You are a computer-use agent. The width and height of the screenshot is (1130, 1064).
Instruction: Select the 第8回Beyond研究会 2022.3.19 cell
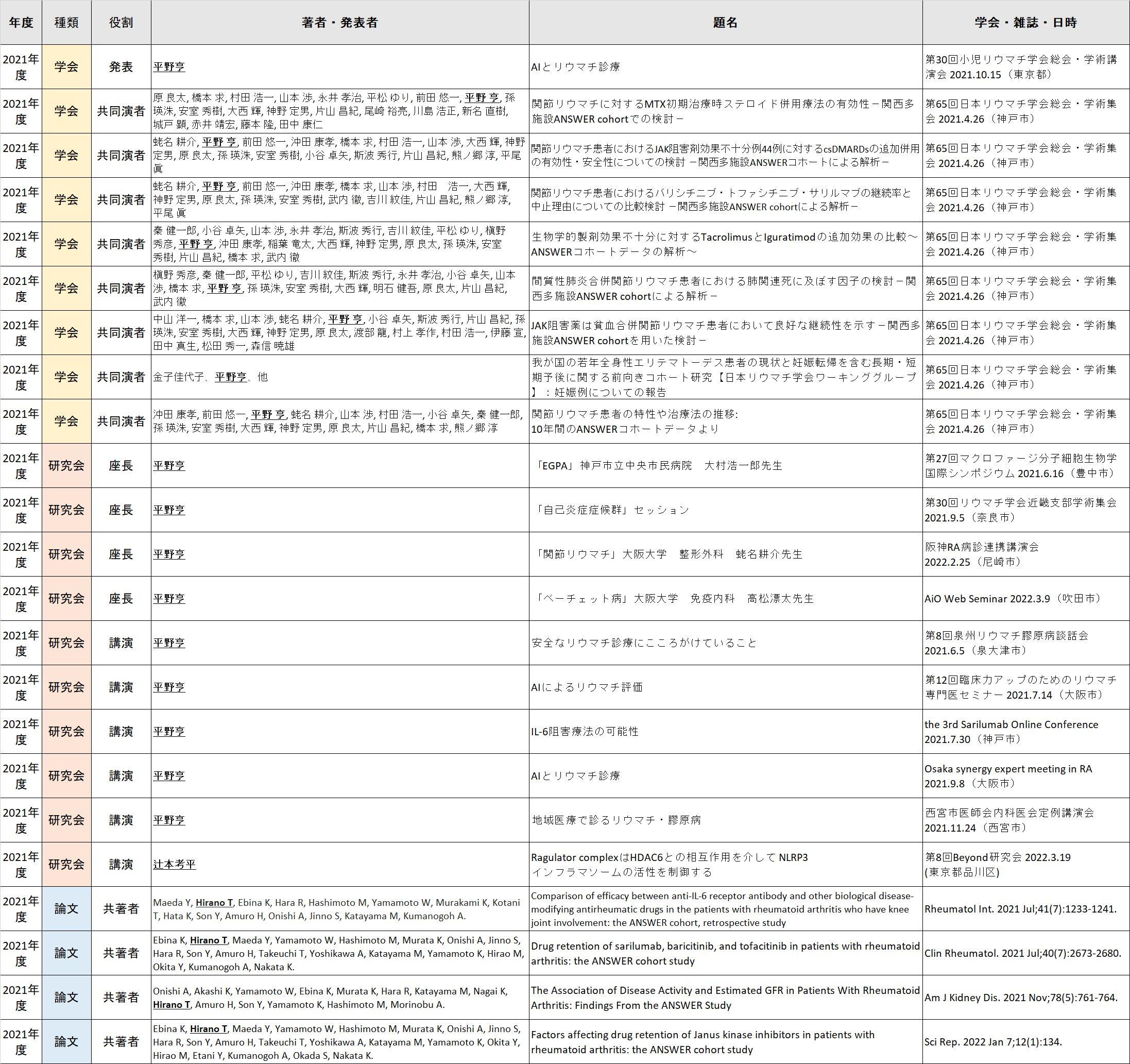[x=1025, y=865]
